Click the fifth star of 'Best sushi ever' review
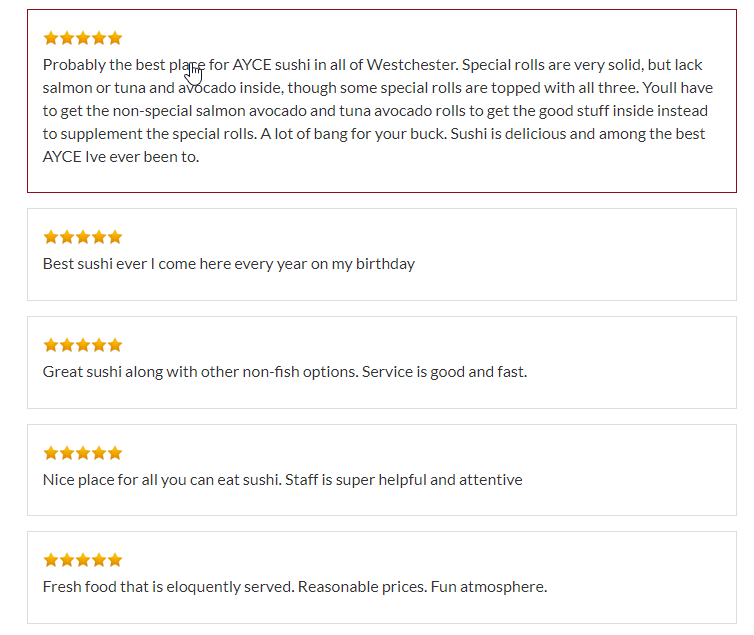Image resolution: width=754 pixels, height=635 pixels. tap(115, 237)
